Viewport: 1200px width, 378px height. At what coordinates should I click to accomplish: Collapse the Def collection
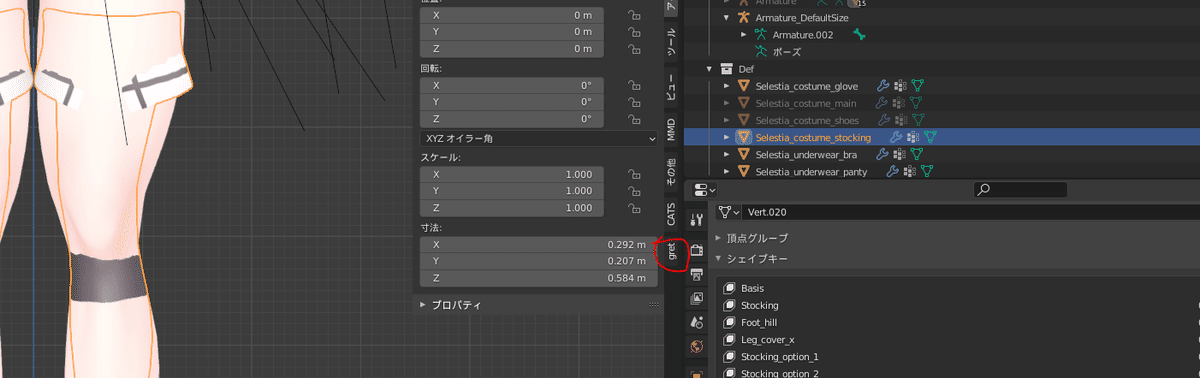[x=709, y=69]
